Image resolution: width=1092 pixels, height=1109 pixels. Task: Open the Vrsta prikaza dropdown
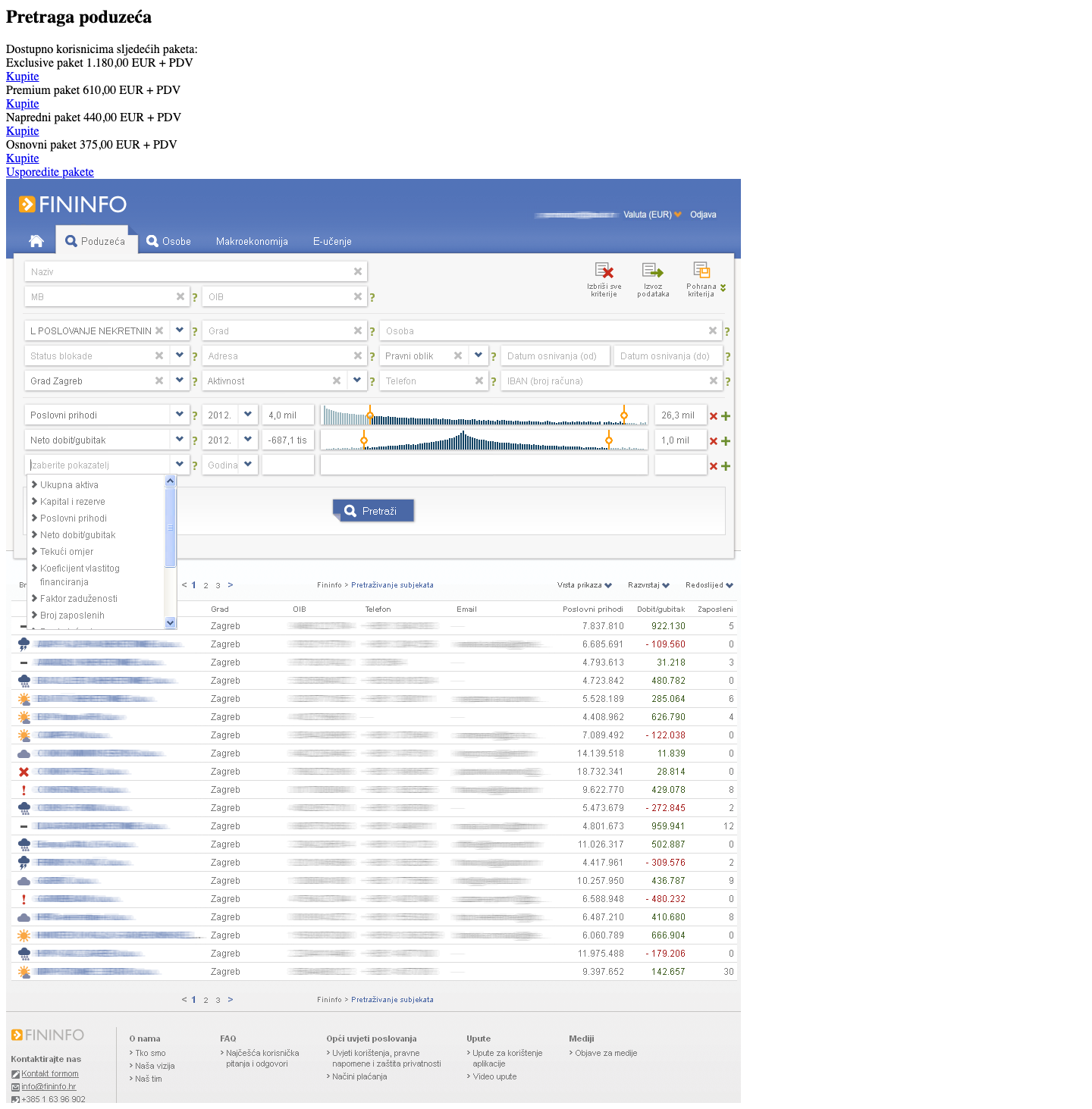point(585,585)
